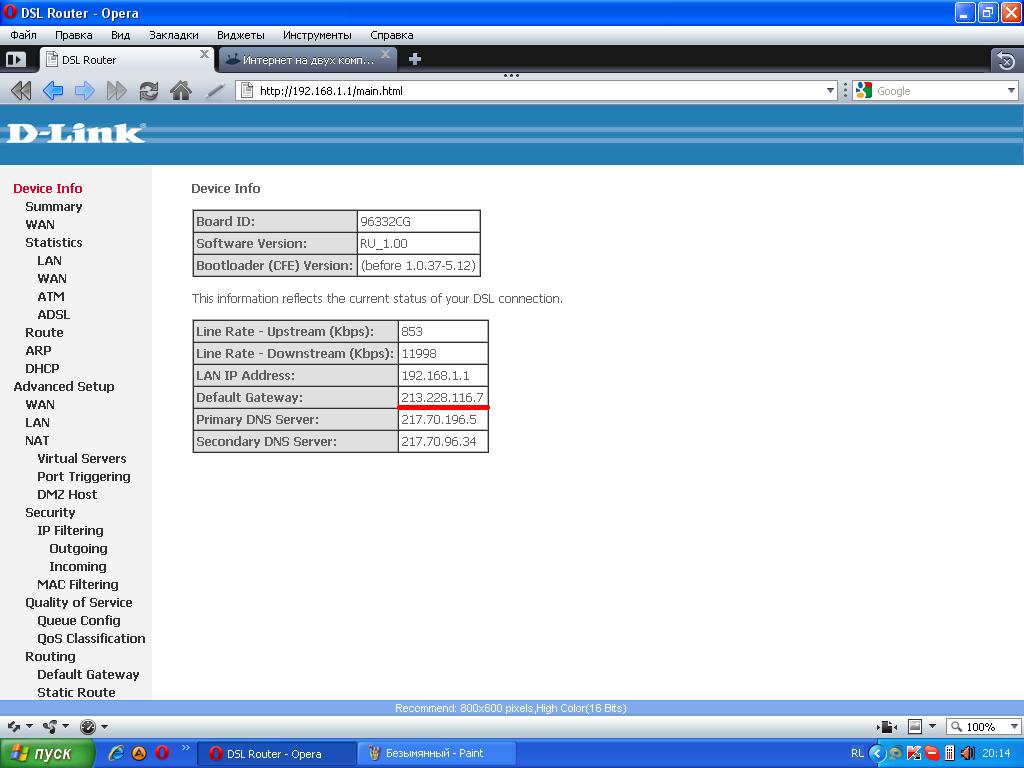Open Virtual Servers under NAT

point(82,458)
